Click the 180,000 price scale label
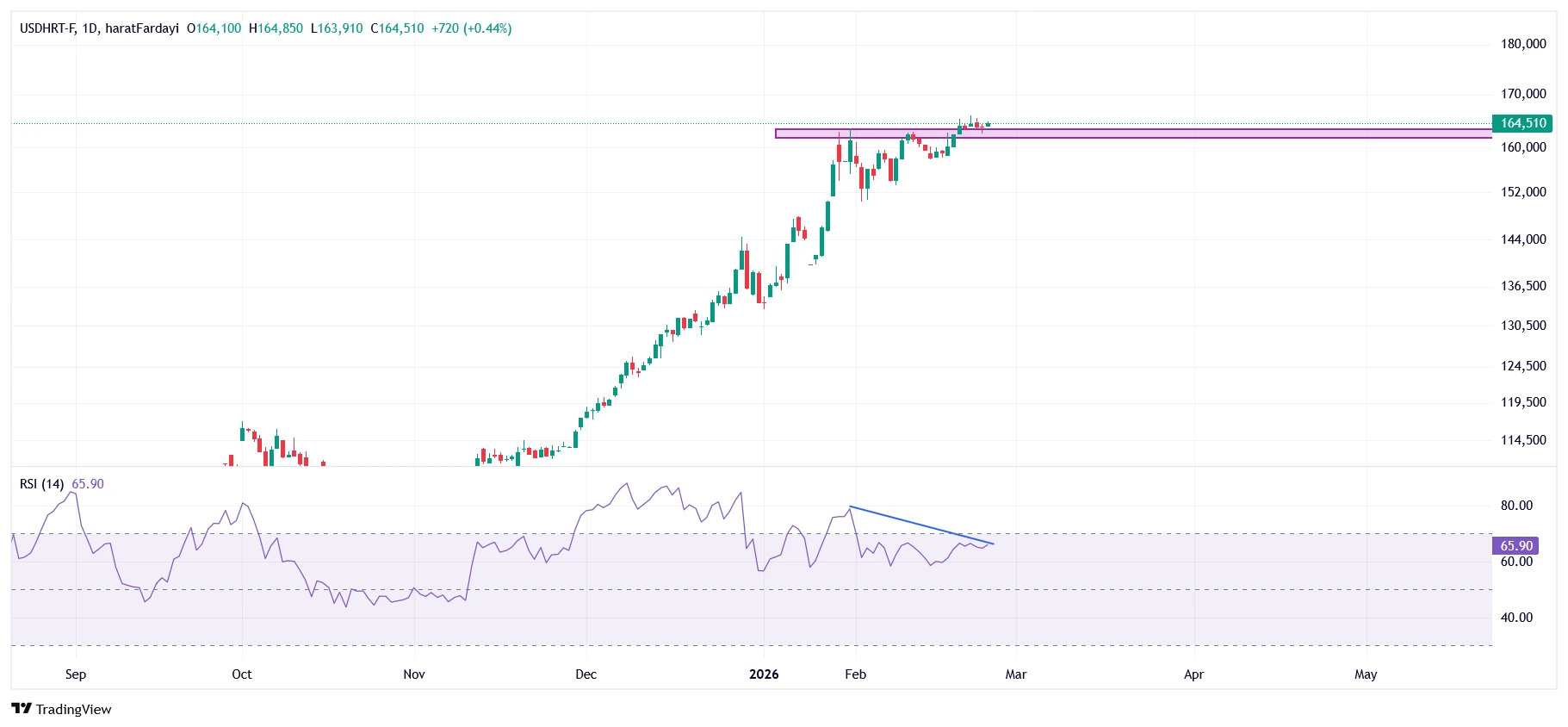Screen dimensions: 1568x727 tap(1523, 44)
